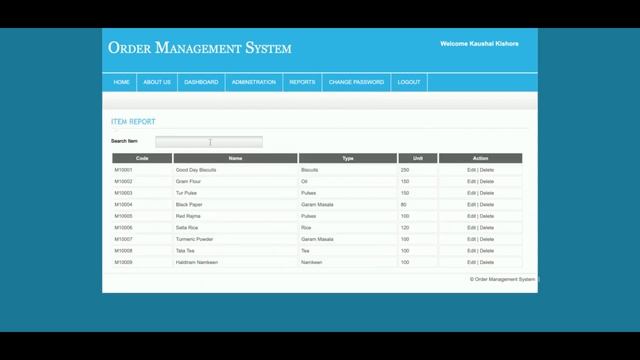Screen dimensions: 640x360
Task: Click the Code column header
Action: [142, 158]
